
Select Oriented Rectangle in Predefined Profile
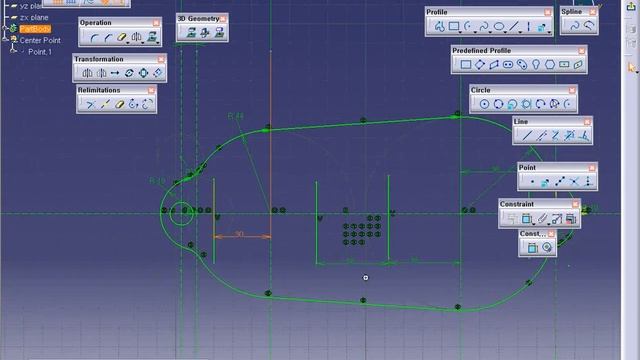tap(480, 64)
